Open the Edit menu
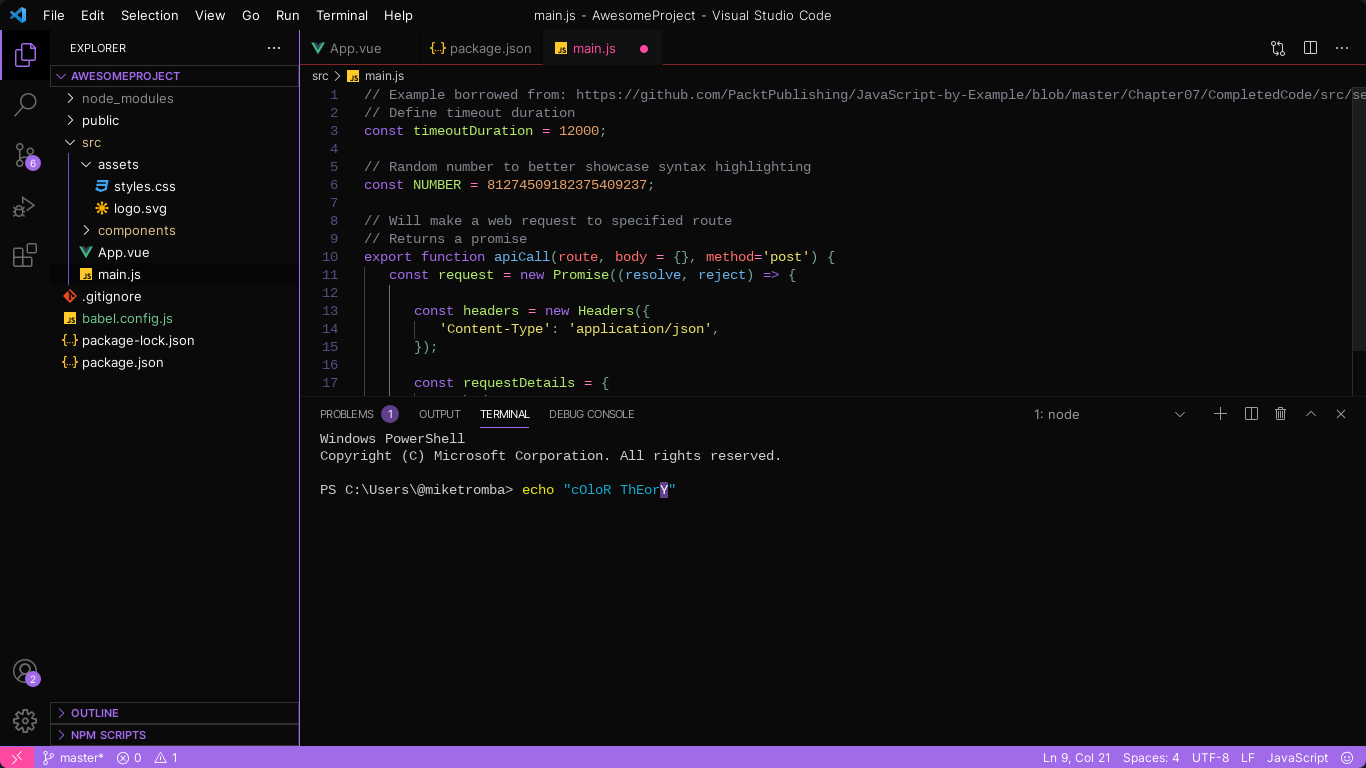The width and height of the screenshot is (1366, 768). [x=93, y=15]
